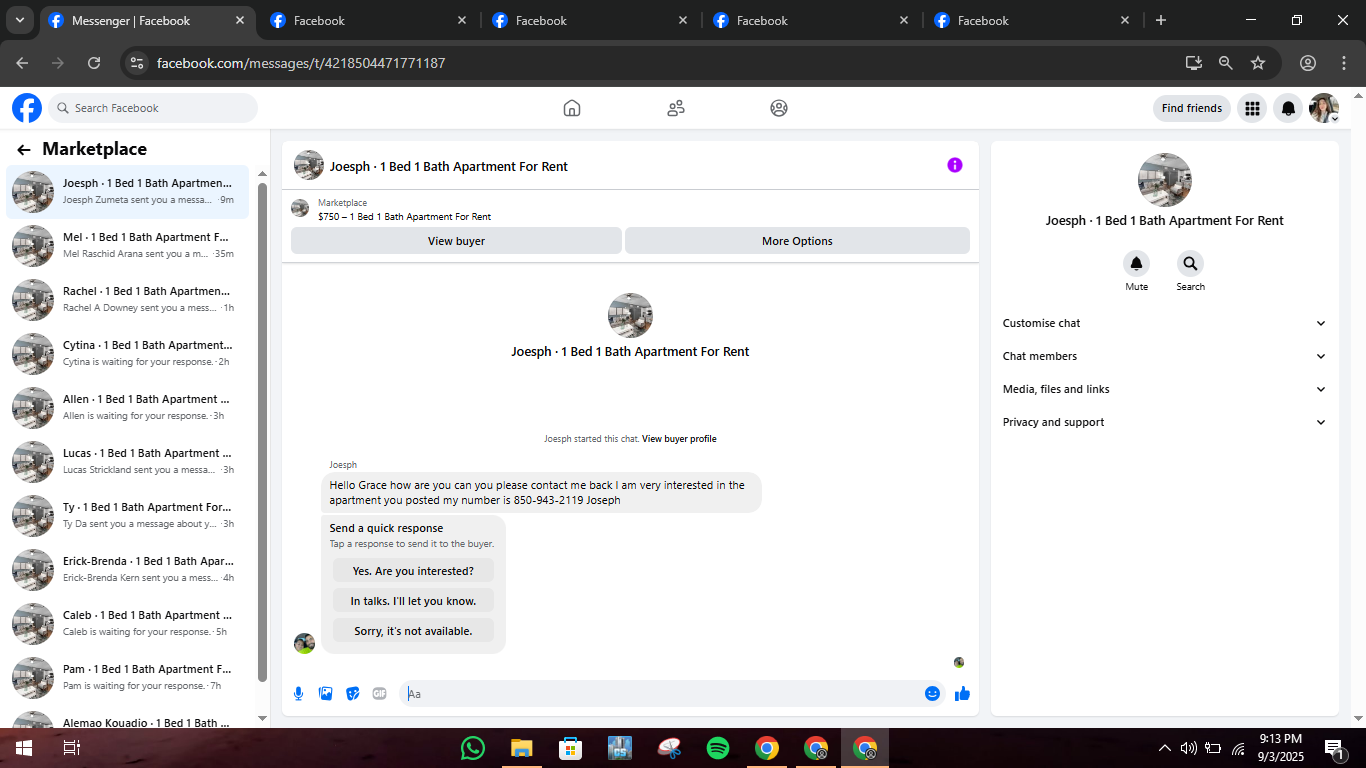Viewport: 1366px width, 768px height.
Task: Open the View buyer profile link
Action: [x=679, y=439]
